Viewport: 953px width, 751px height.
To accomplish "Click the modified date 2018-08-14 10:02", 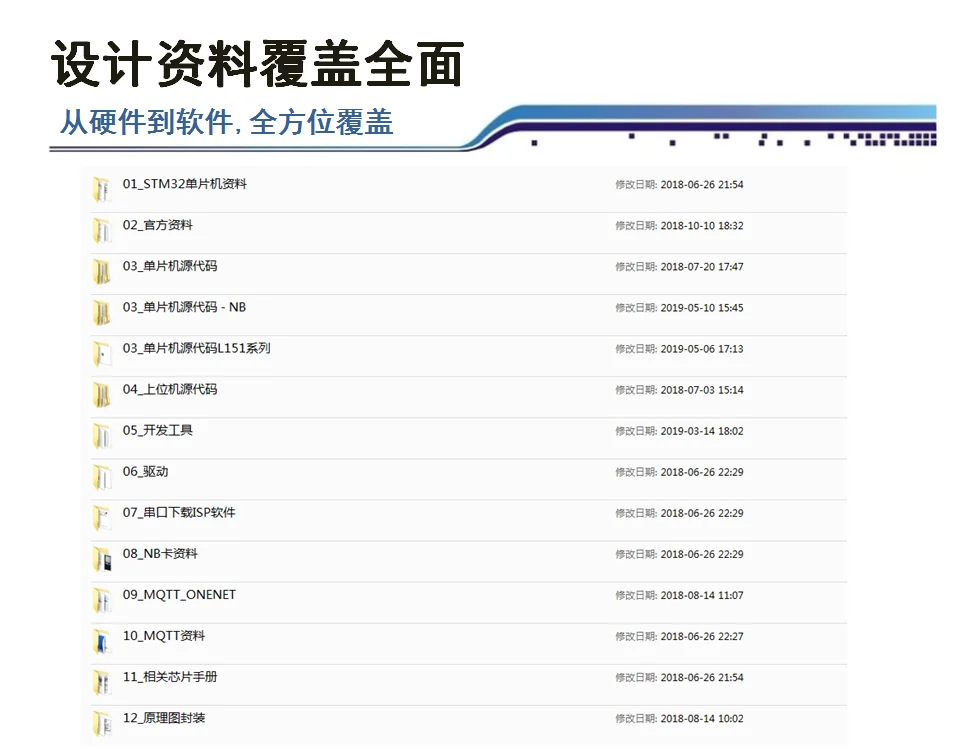I will click(702, 719).
